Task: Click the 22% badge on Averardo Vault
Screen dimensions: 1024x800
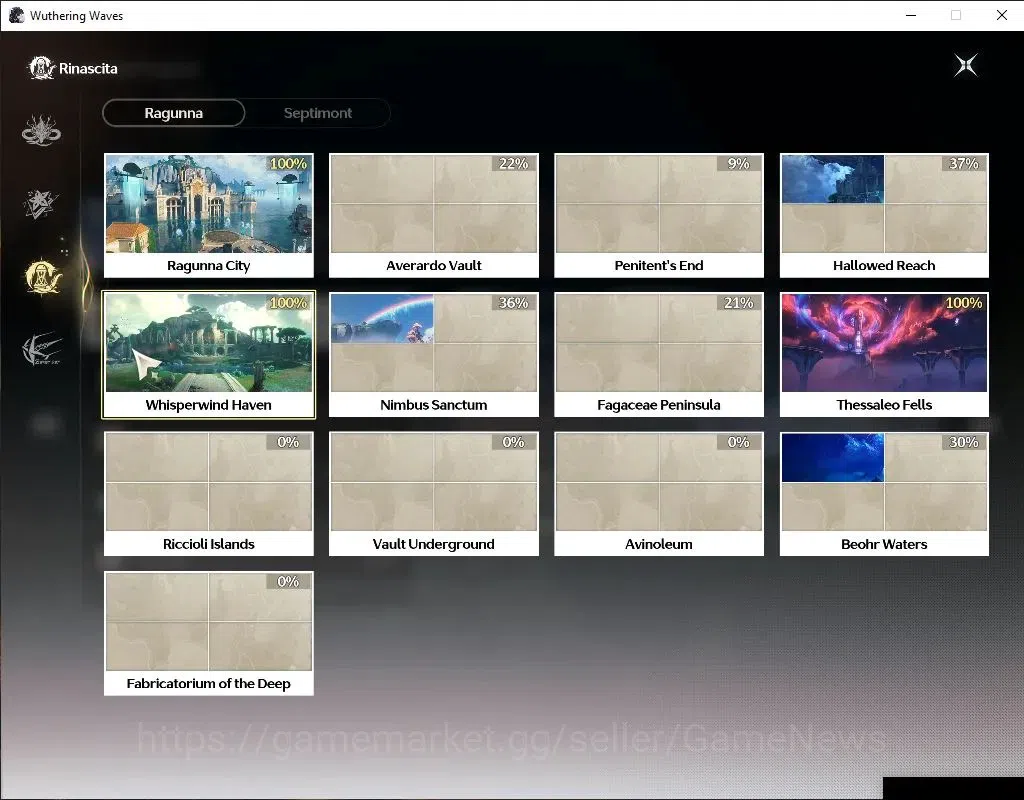Action: click(514, 163)
